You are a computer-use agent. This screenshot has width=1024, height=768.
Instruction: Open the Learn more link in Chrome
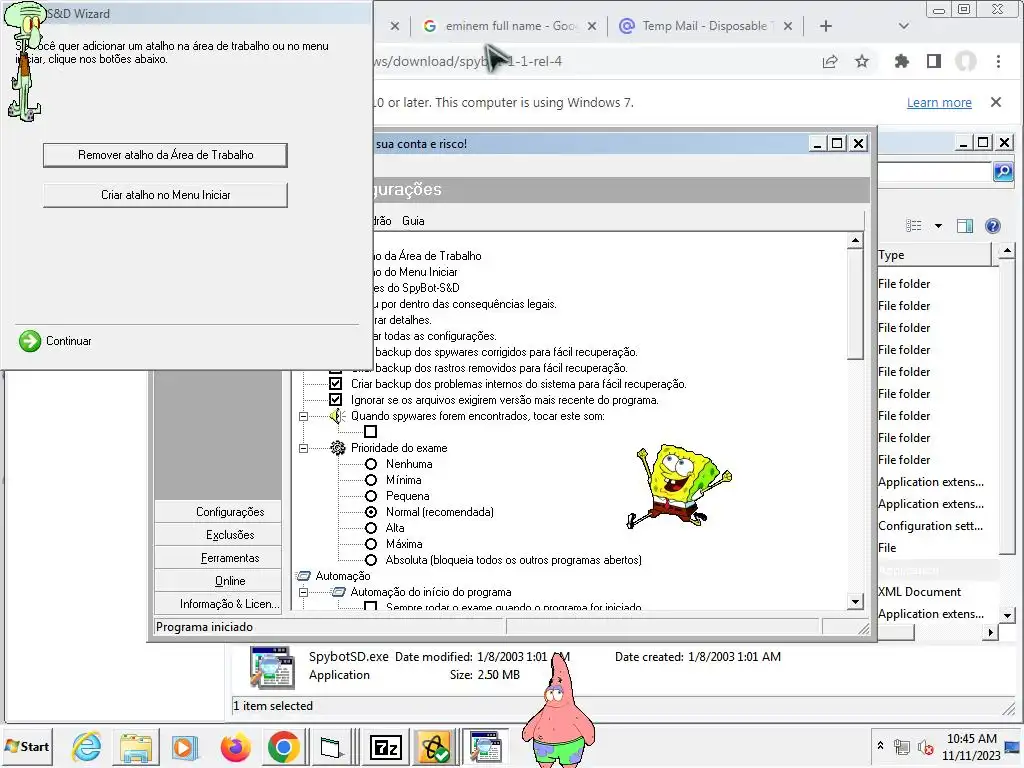point(939,103)
